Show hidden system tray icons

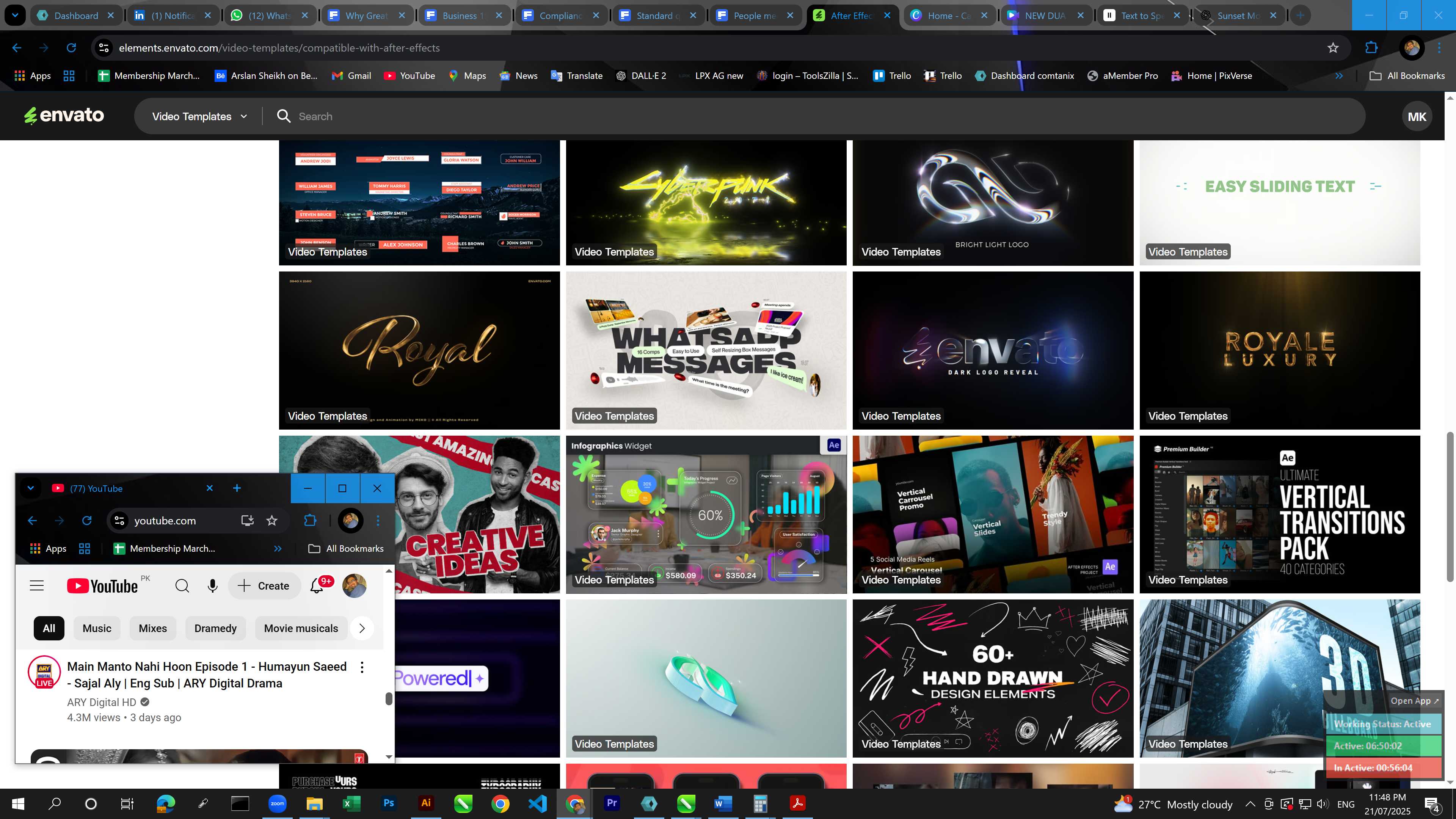(1250, 804)
